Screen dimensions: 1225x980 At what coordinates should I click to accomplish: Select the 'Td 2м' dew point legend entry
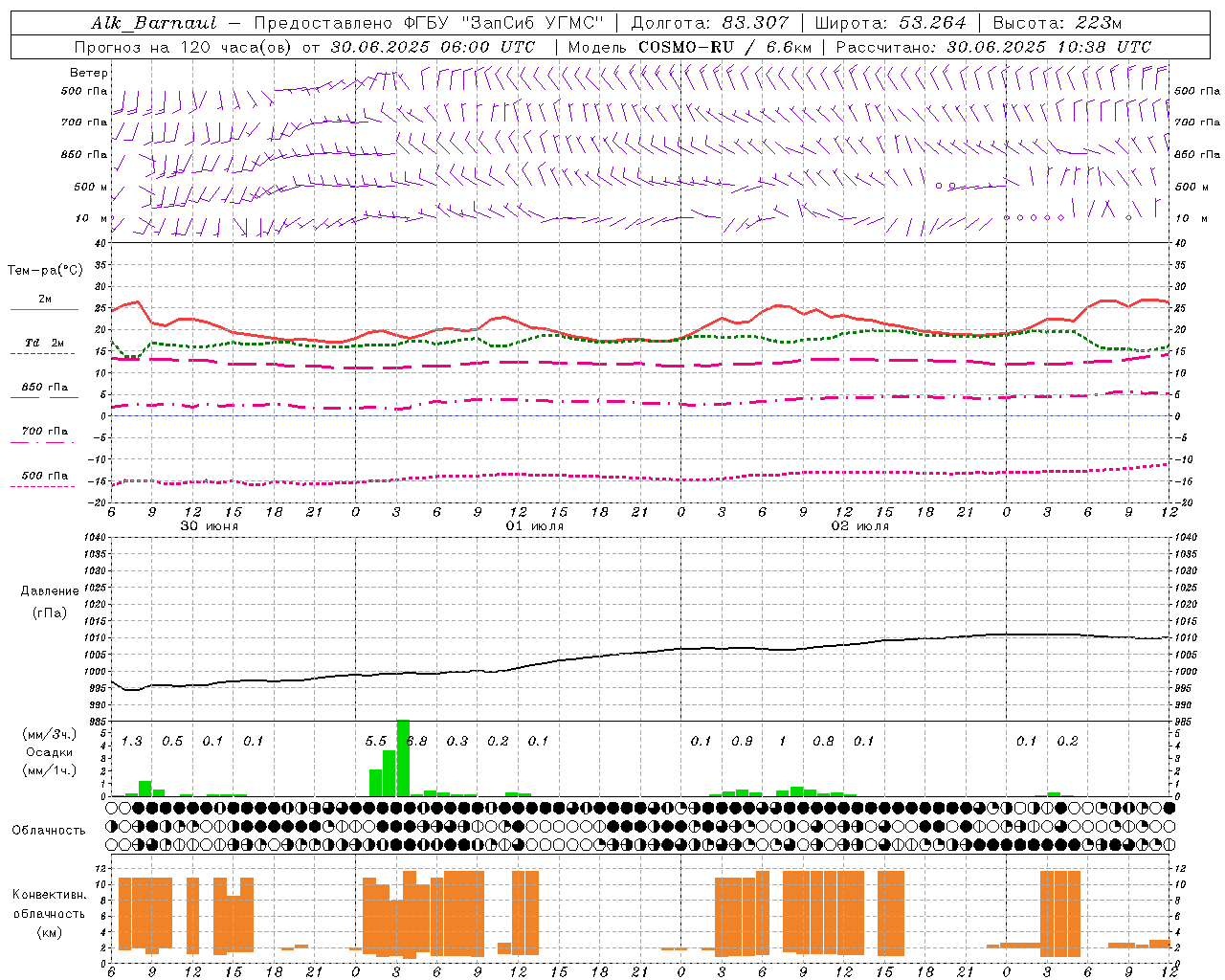pyautogui.click(x=45, y=343)
